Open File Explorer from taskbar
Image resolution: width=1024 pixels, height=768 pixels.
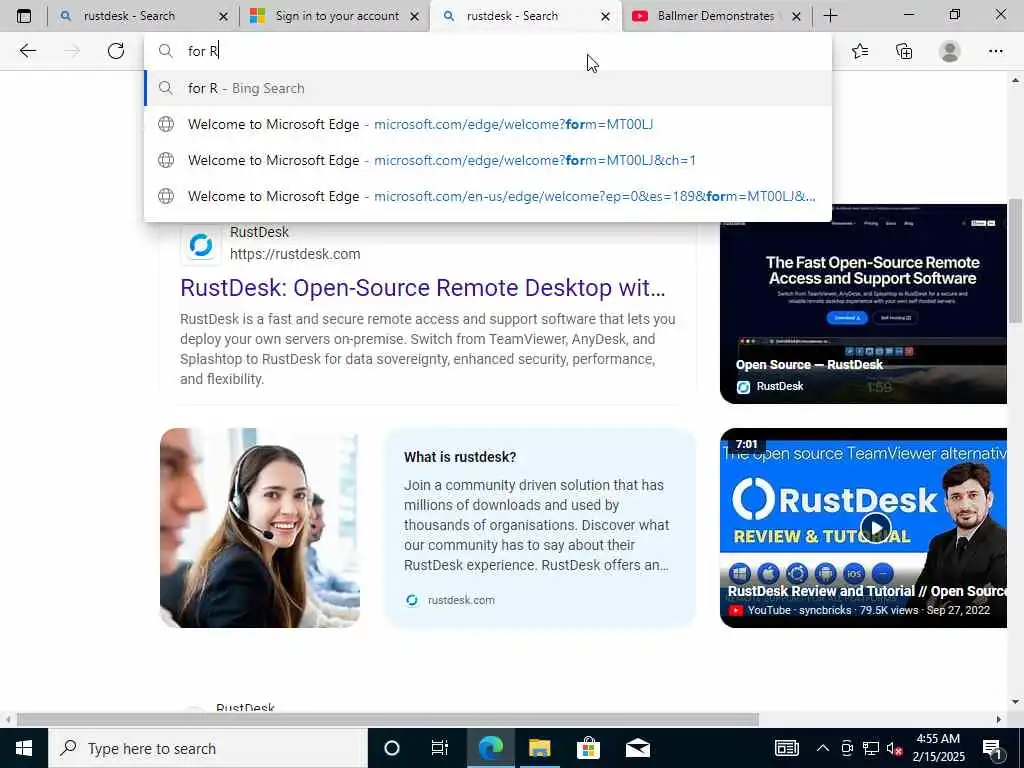point(539,748)
